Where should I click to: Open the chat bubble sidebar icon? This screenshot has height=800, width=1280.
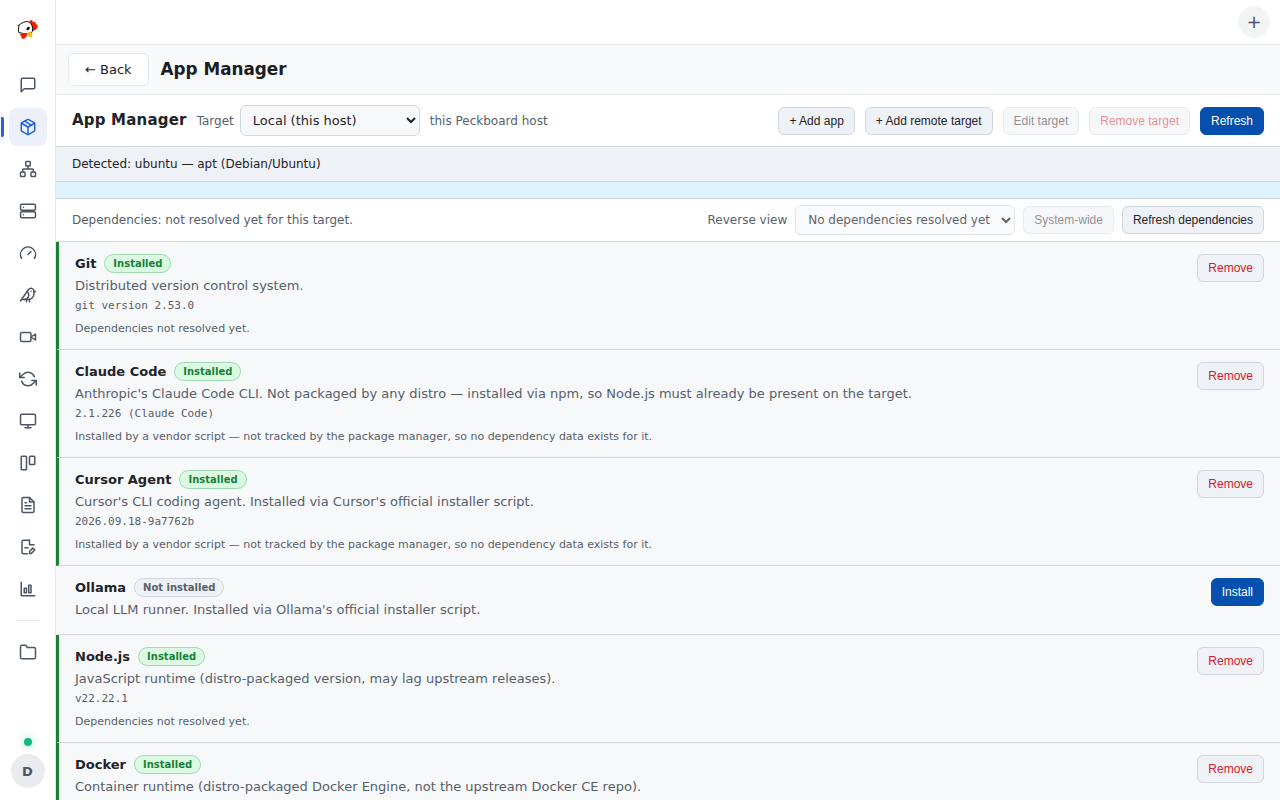click(28, 85)
